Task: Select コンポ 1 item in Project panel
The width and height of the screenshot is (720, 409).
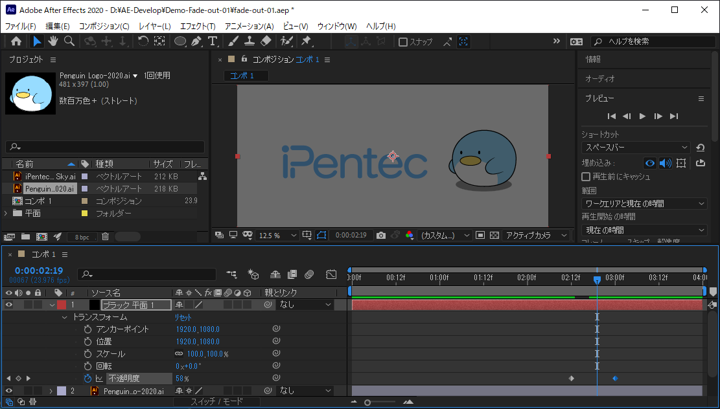Action: (x=38, y=201)
